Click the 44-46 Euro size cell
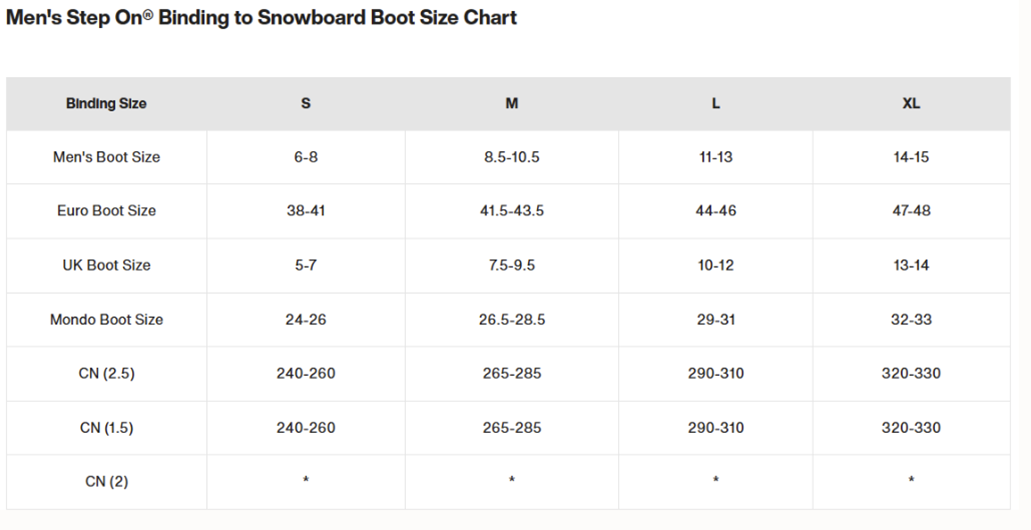1031x530 pixels. [x=715, y=210]
